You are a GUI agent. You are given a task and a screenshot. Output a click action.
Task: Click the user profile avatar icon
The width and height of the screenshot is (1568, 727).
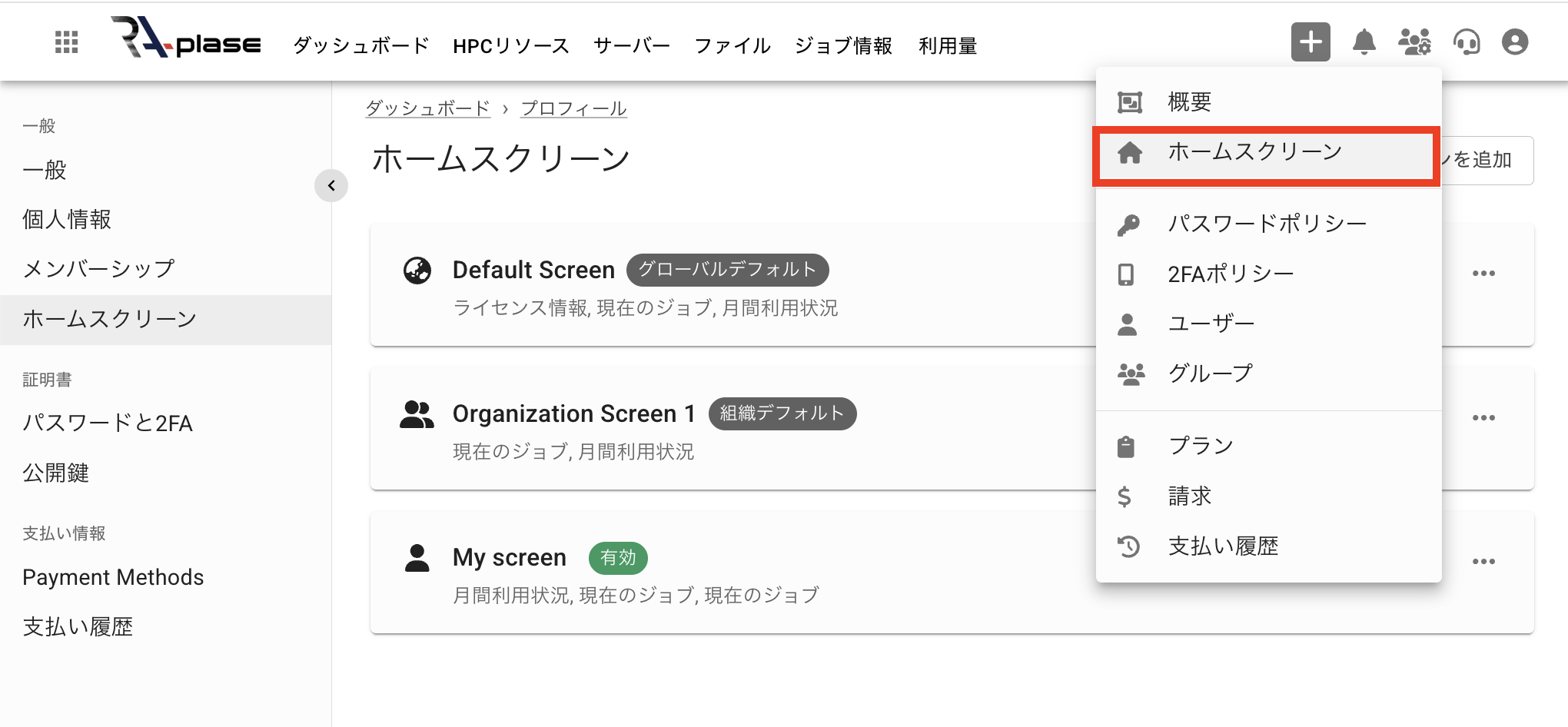pos(1515,42)
